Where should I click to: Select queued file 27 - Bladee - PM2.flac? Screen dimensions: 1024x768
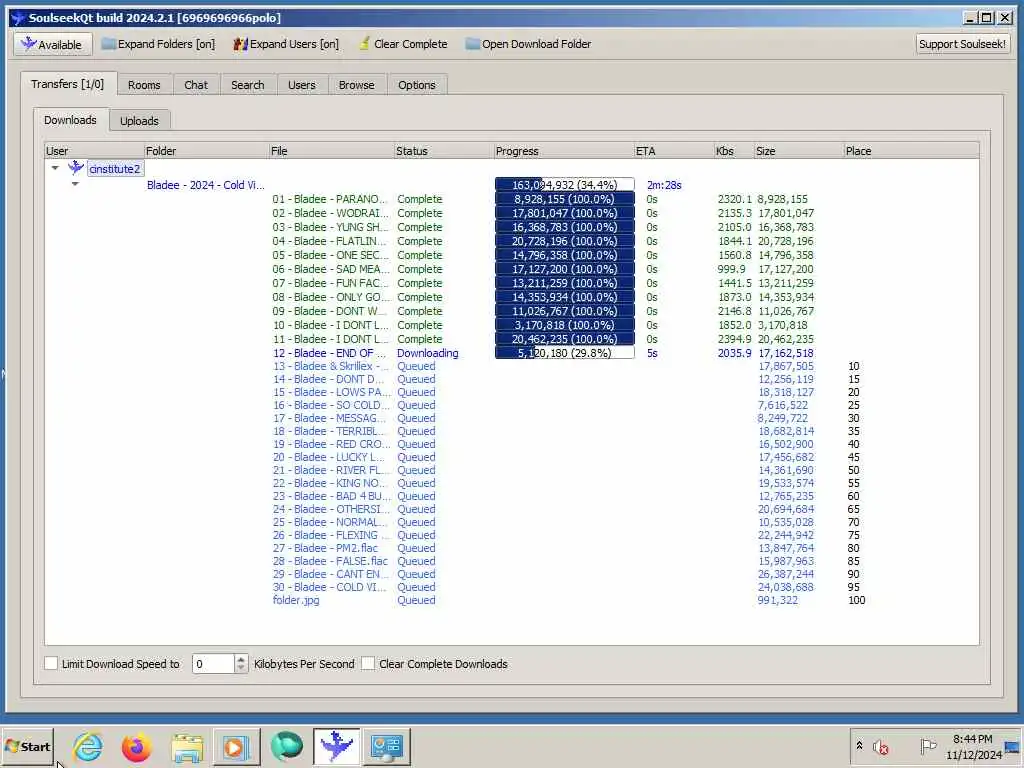325,548
